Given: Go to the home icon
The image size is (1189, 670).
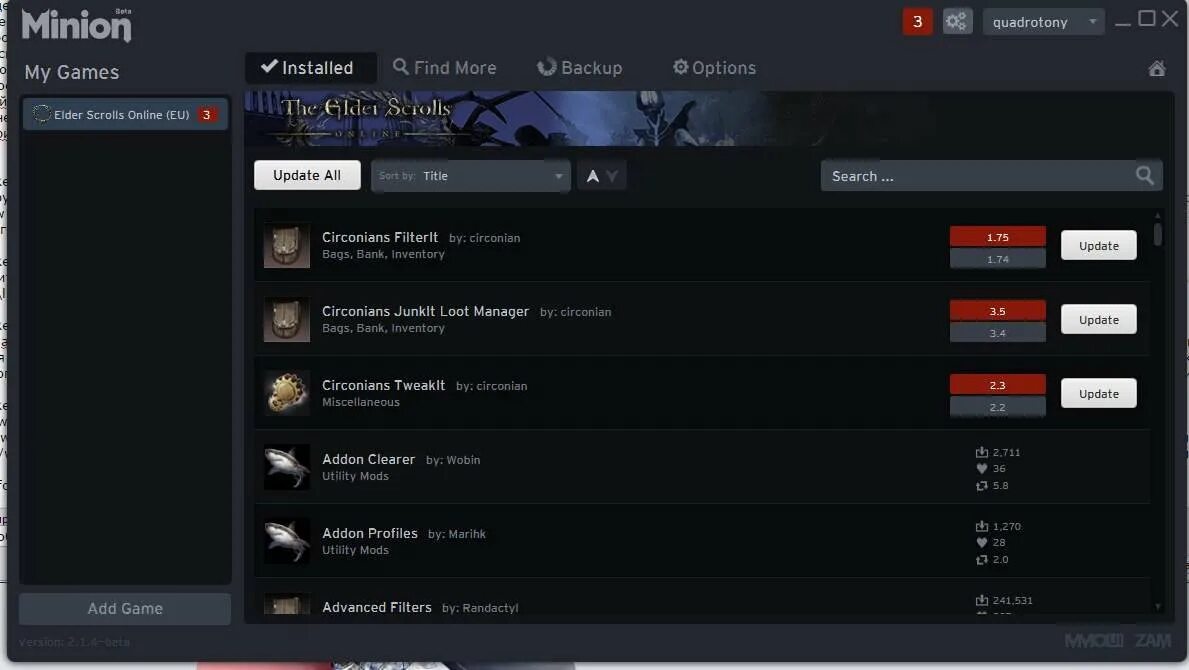Looking at the screenshot, I should tap(1156, 68).
